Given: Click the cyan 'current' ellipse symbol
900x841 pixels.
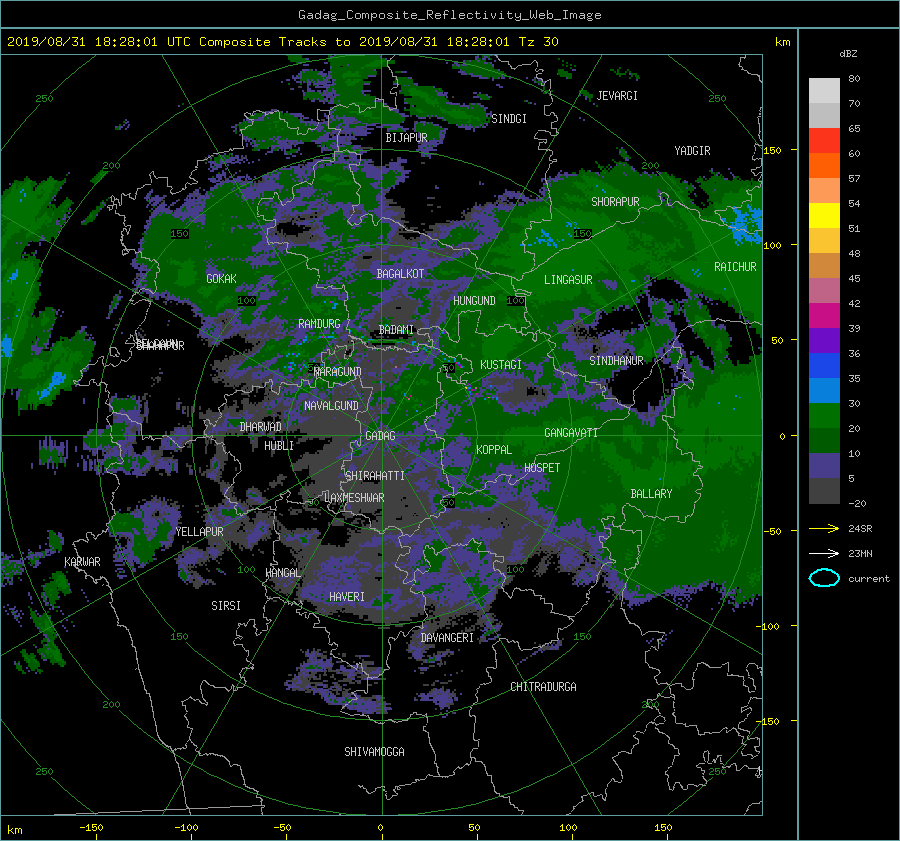Looking at the screenshot, I should click(824, 578).
